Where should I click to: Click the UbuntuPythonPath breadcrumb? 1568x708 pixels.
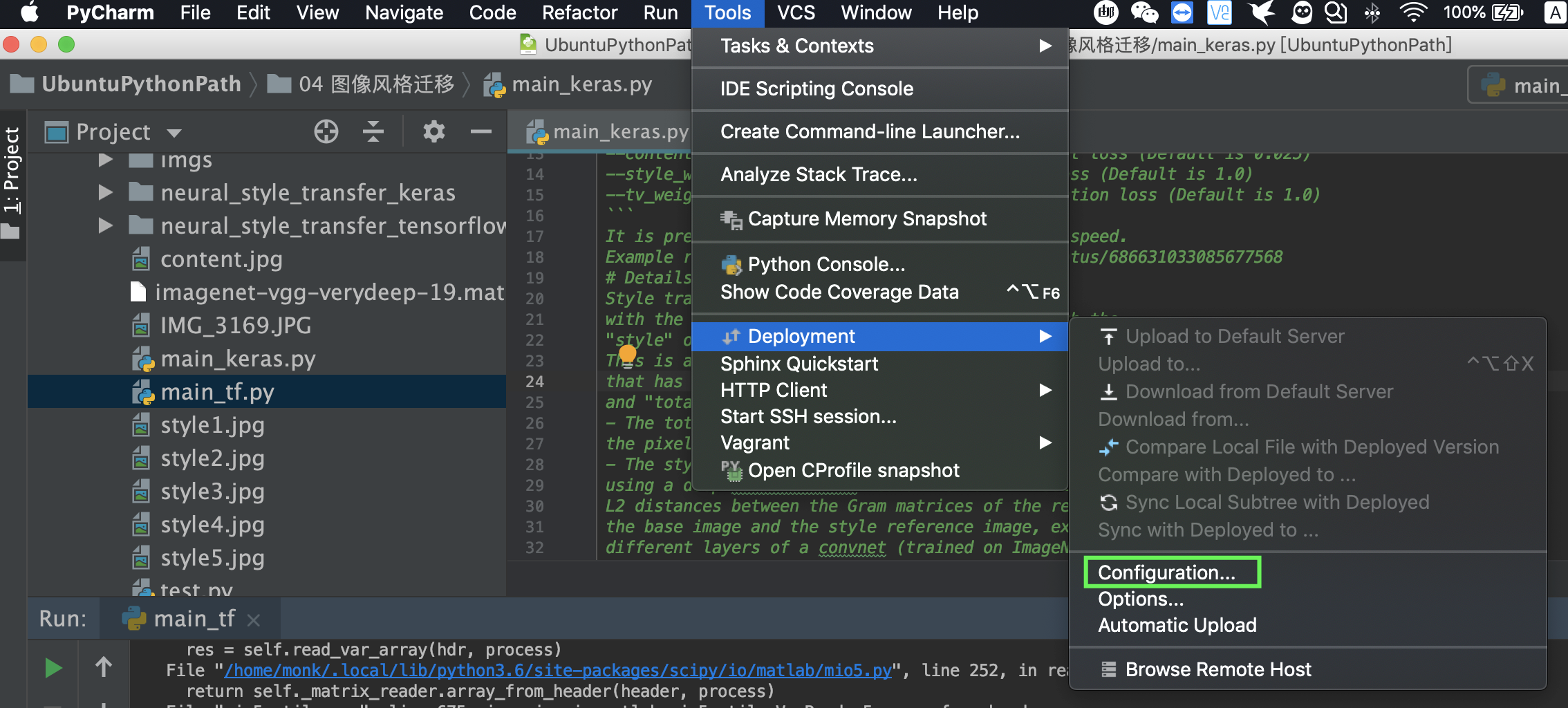[x=141, y=84]
